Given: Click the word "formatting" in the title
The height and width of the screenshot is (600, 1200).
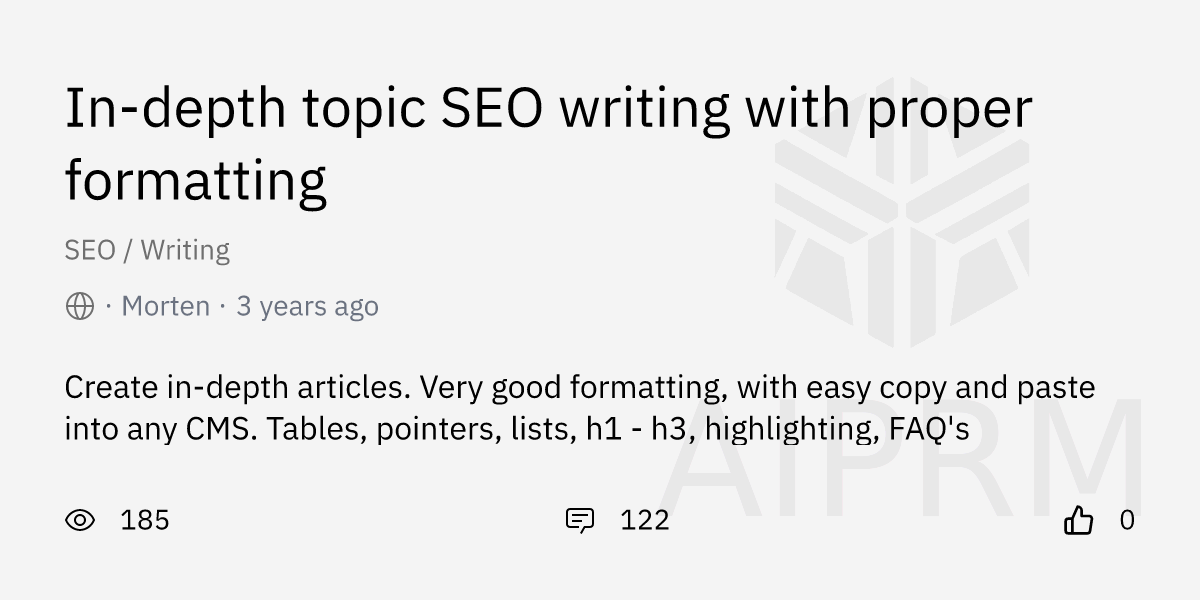Looking at the screenshot, I should (x=196, y=182).
